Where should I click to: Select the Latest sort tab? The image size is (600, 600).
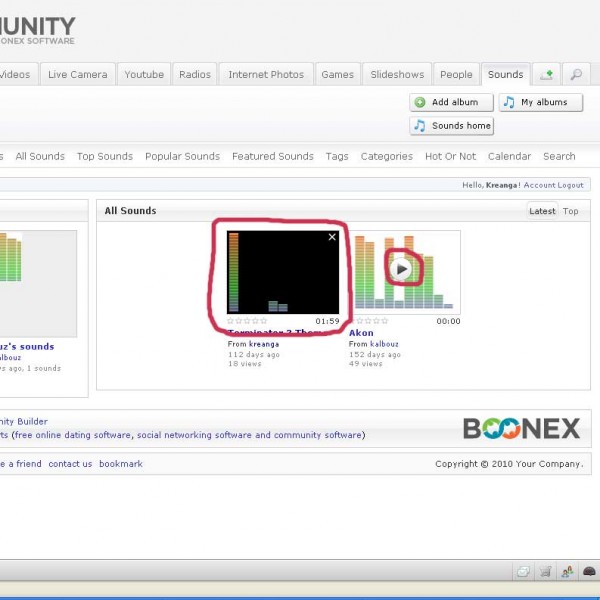tap(542, 211)
